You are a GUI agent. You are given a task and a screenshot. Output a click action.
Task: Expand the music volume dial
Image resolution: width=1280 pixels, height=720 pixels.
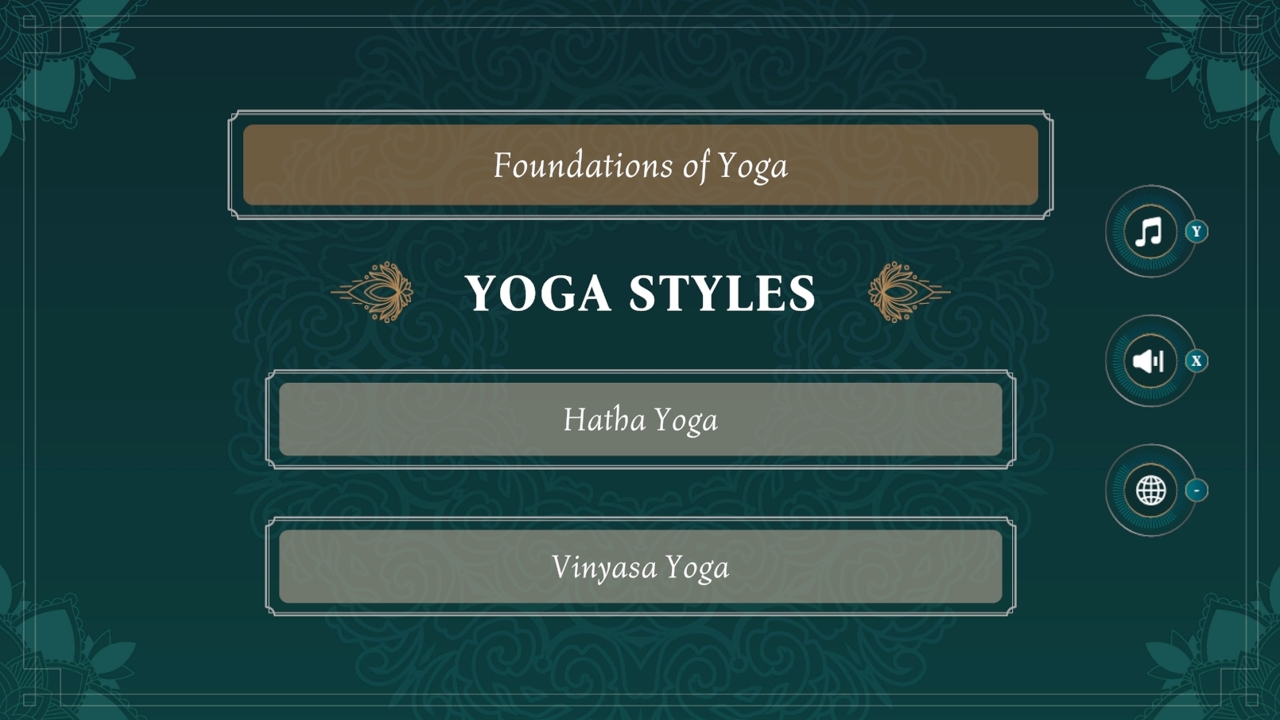[x=1149, y=232]
